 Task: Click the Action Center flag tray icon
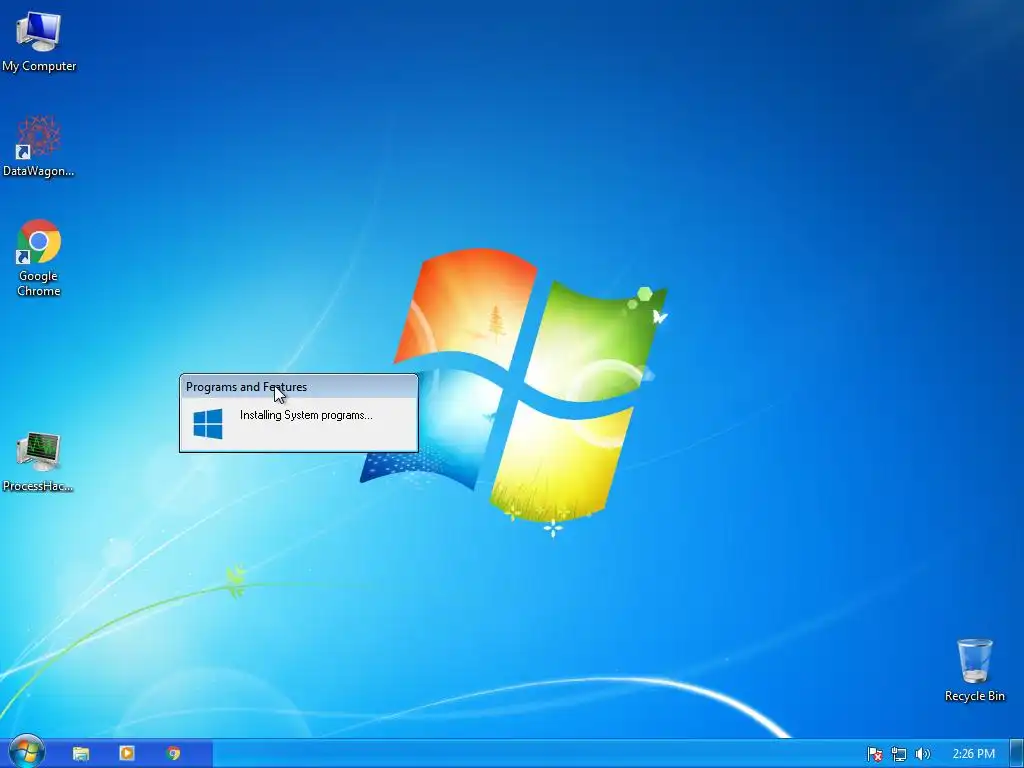(x=874, y=754)
